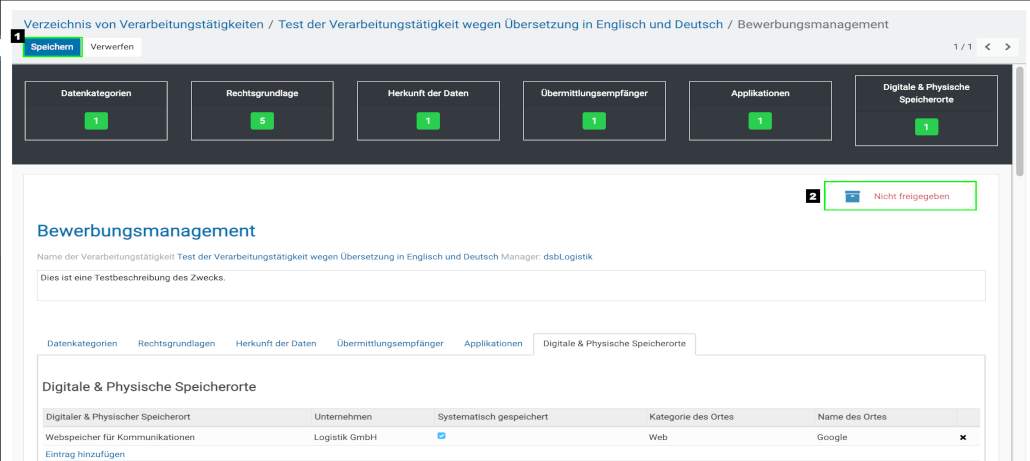Open the Applikationen tab
The height and width of the screenshot is (461, 1030).
[493, 343]
